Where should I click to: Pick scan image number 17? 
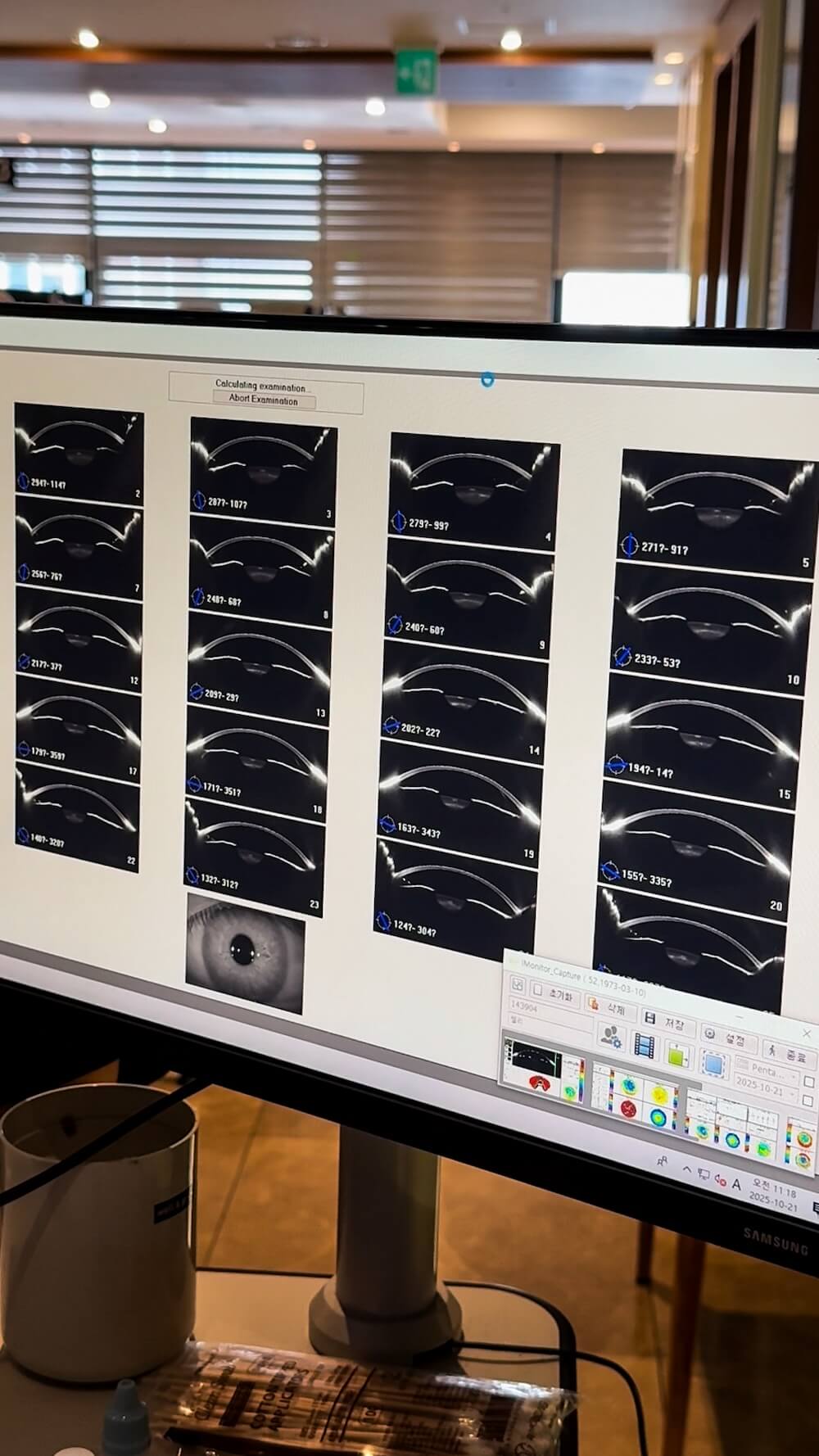(x=78, y=729)
